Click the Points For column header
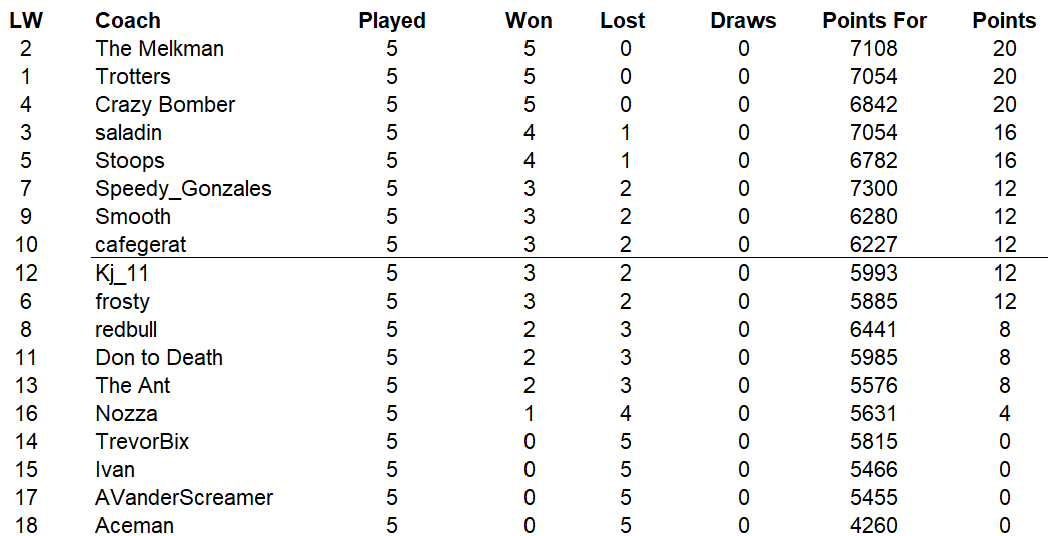The image size is (1048, 536). tap(874, 20)
